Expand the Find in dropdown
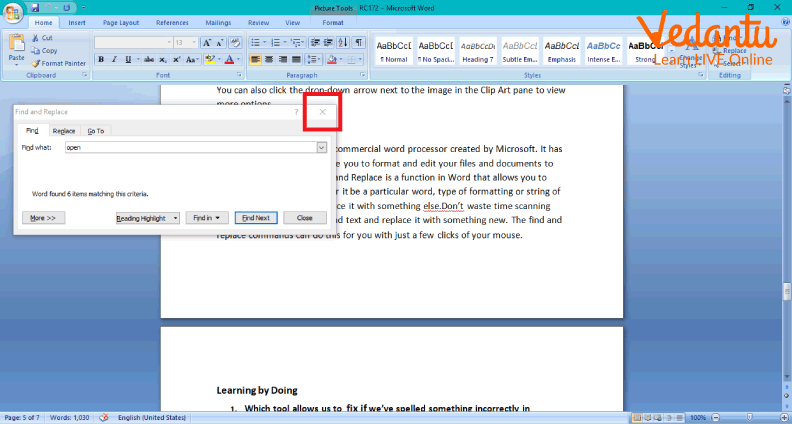Screen dimensions: 792x424 [x=206, y=217]
